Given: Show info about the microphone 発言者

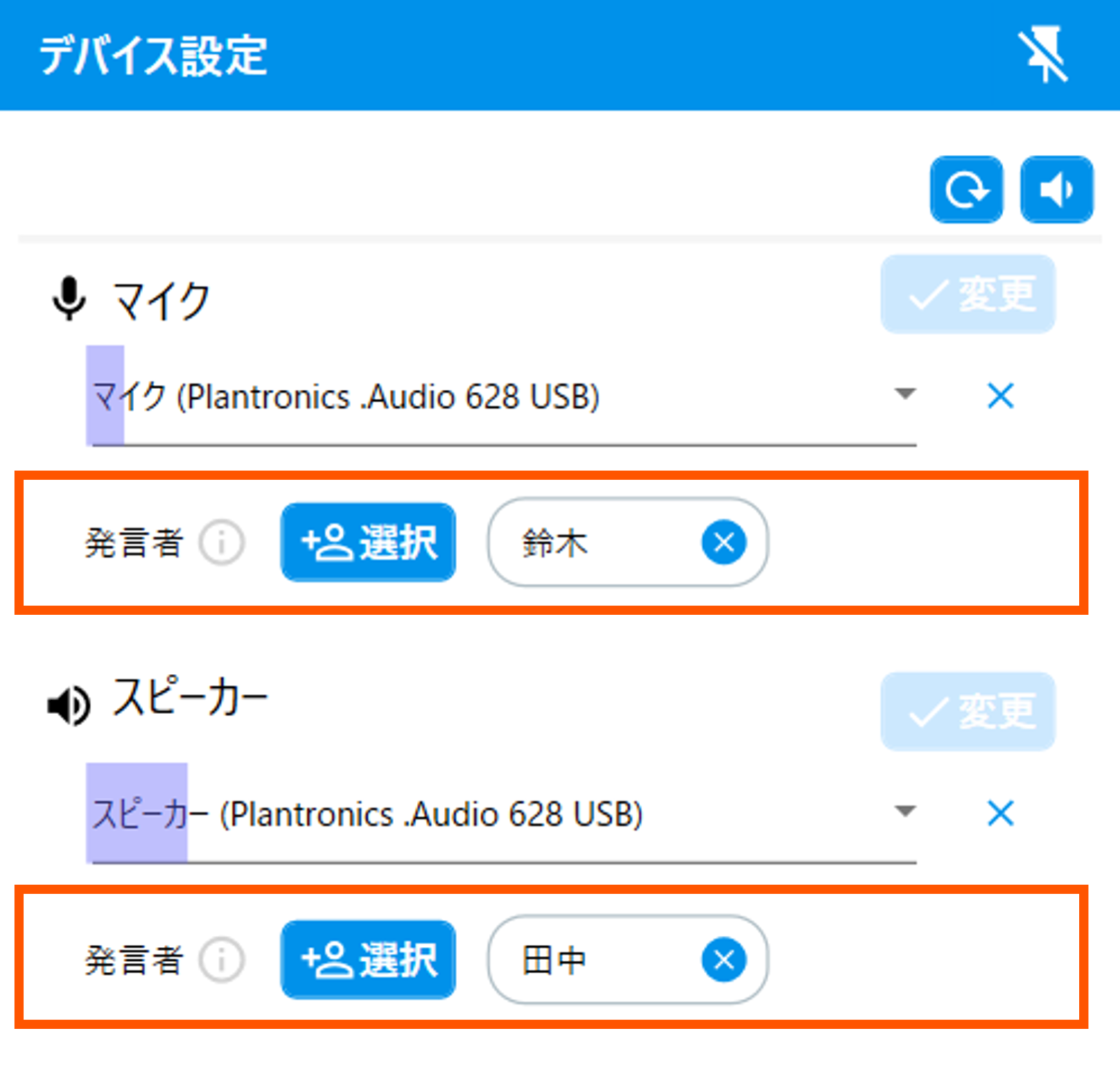Looking at the screenshot, I should (221, 542).
